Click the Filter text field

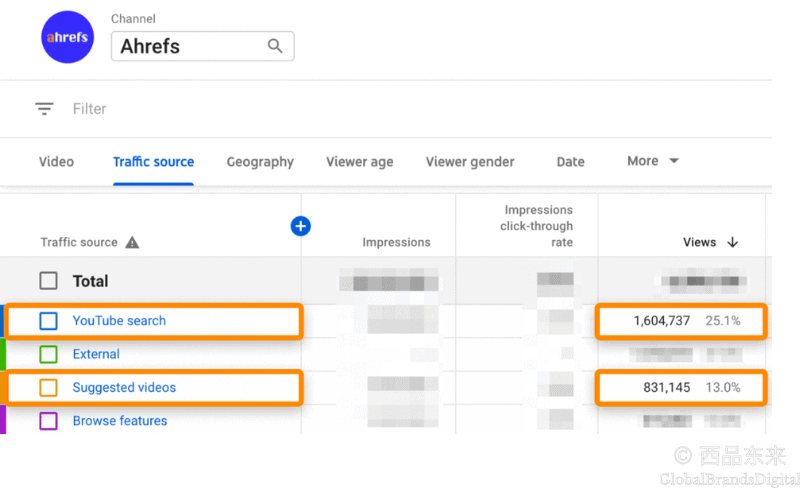89,109
